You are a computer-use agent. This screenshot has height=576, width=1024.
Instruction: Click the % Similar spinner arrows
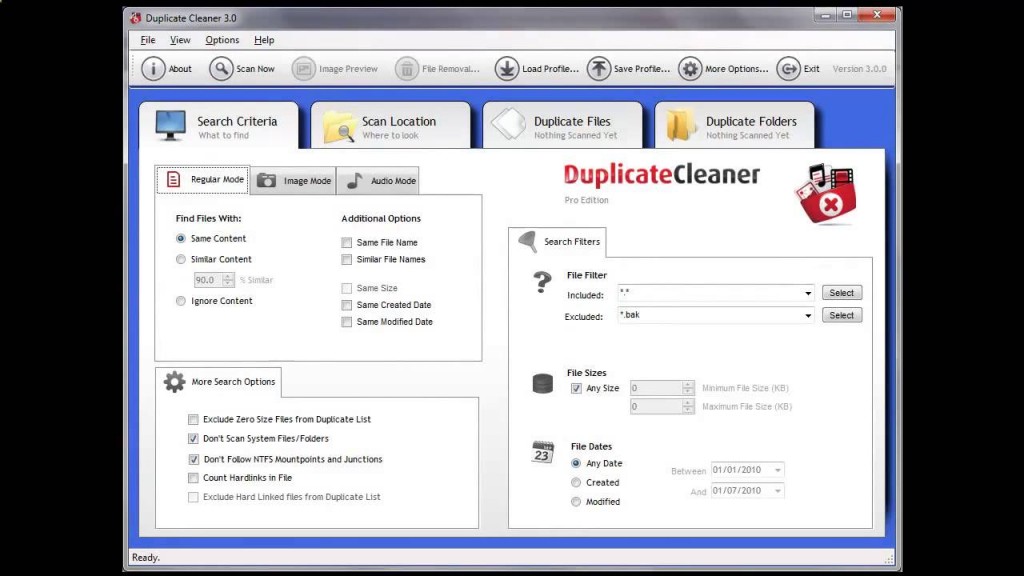click(228, 280)
